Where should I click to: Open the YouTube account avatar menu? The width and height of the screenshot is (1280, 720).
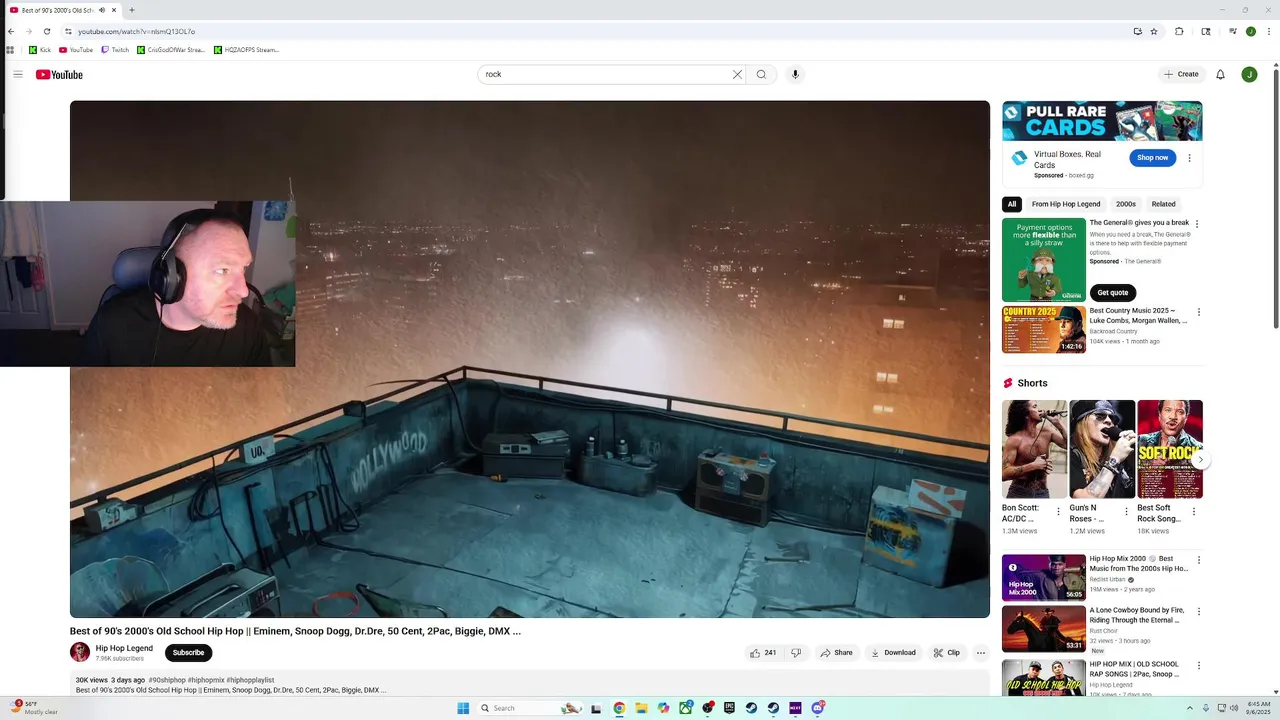point(1249,74)
